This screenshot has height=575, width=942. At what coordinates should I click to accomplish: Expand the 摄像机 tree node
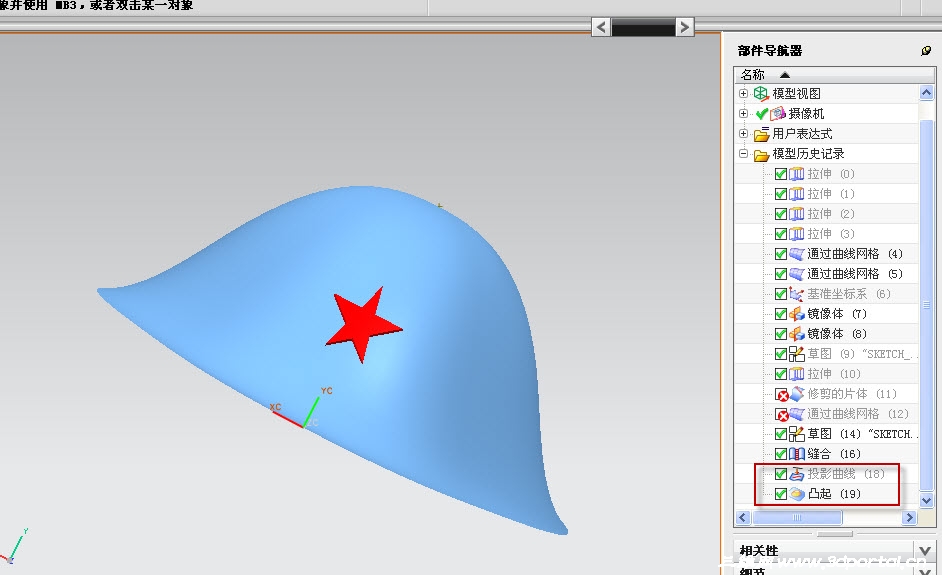pyautogui.click(x=743, y=114)
